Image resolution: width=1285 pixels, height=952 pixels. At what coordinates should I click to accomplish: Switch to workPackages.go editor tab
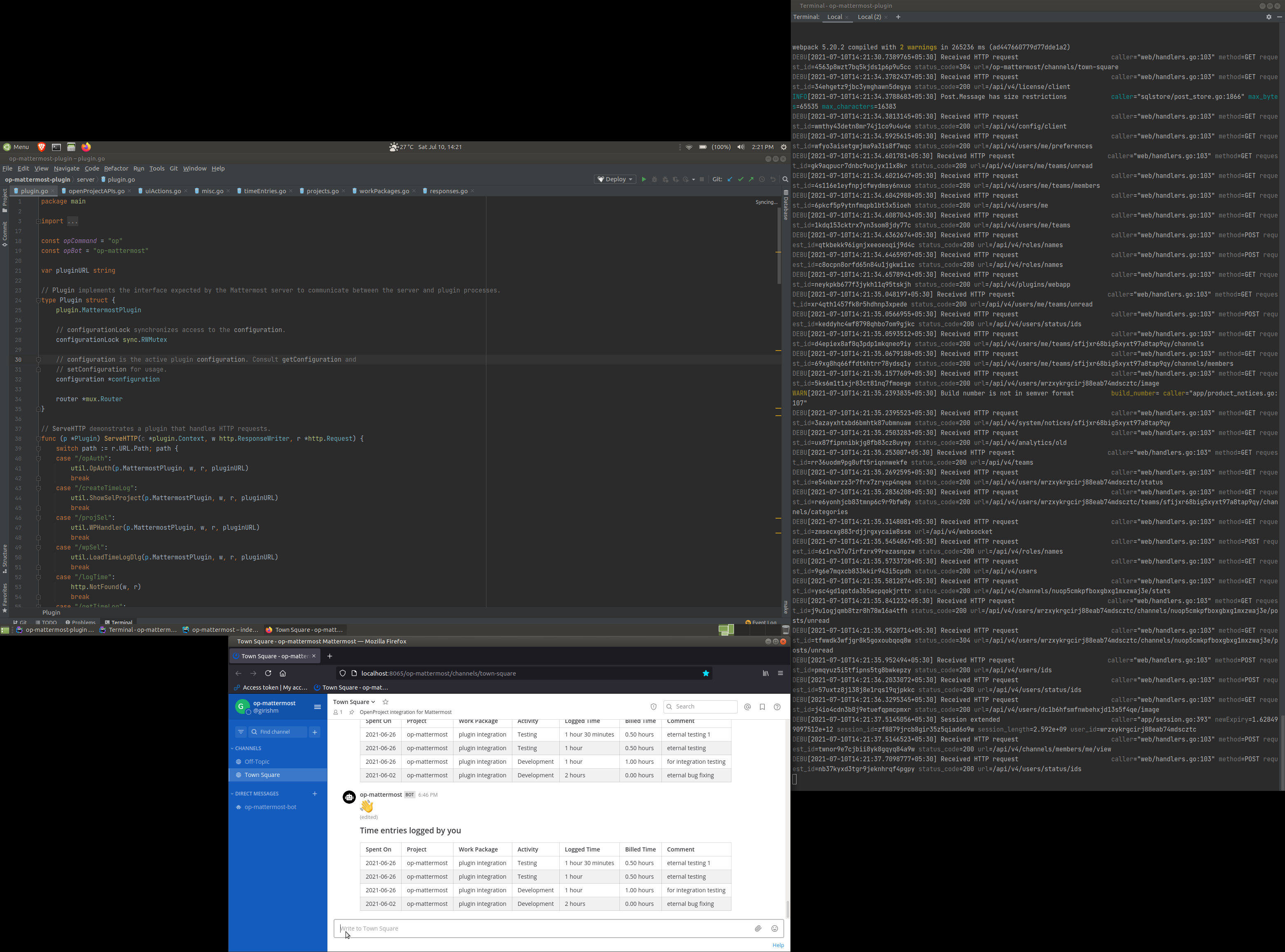(384, 191)
